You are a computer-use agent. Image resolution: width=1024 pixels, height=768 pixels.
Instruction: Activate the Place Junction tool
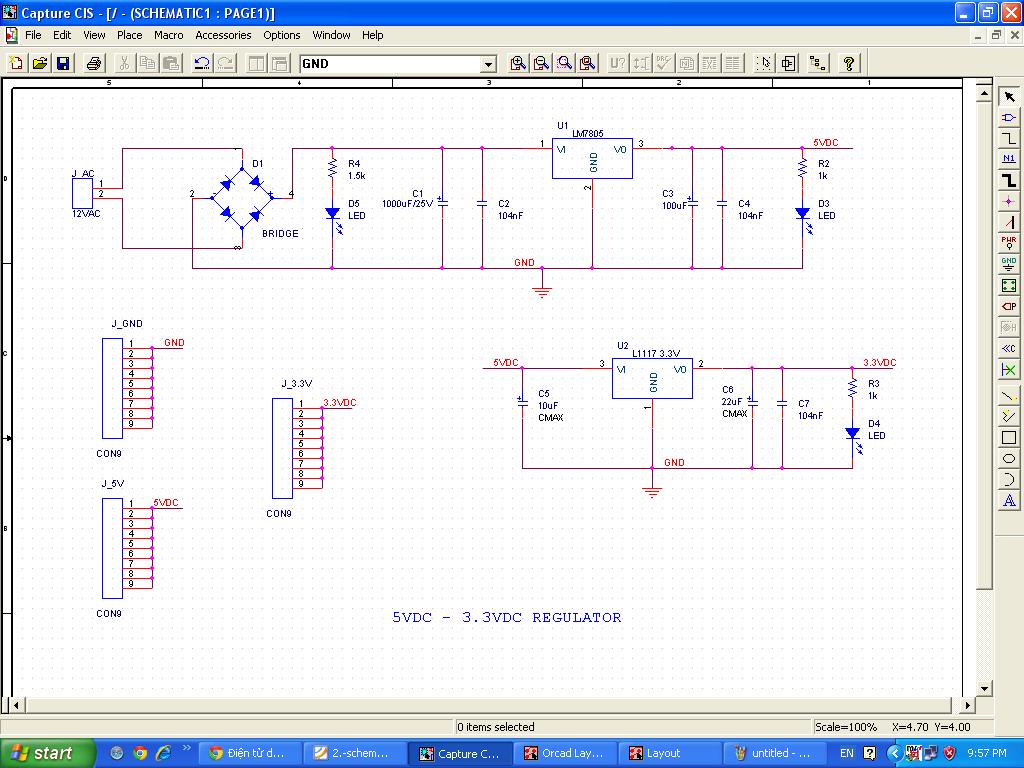point(1009,201)
